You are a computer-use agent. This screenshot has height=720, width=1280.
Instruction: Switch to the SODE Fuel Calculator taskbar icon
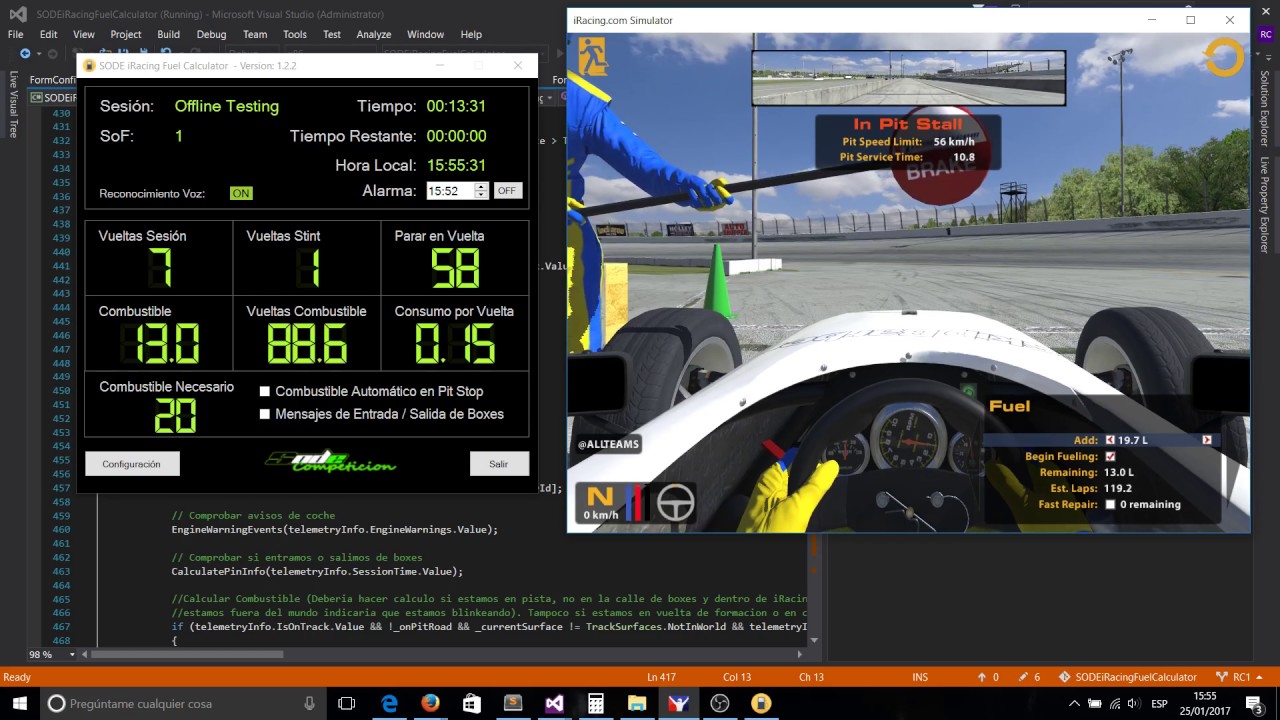tap(760, 703)
